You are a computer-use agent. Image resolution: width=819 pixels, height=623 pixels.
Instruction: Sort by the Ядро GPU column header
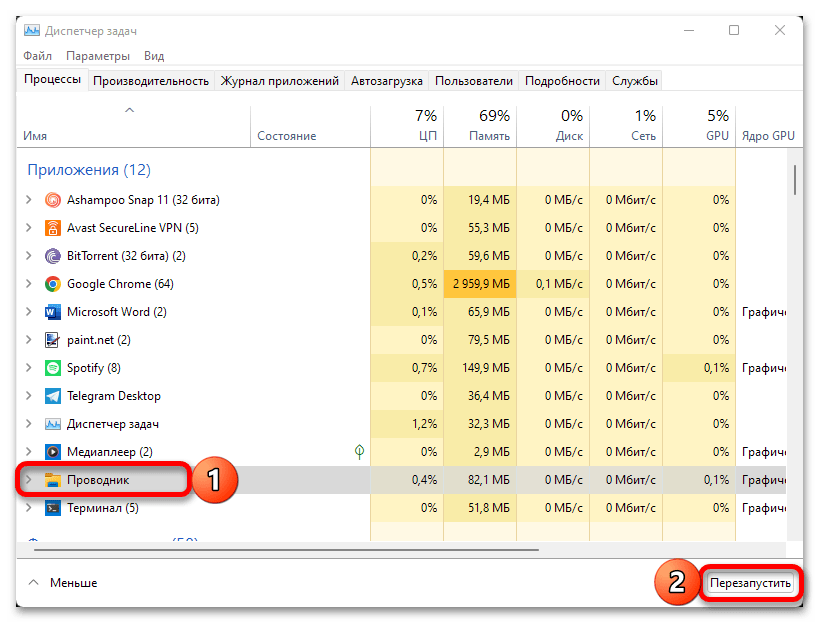point(768,126)
